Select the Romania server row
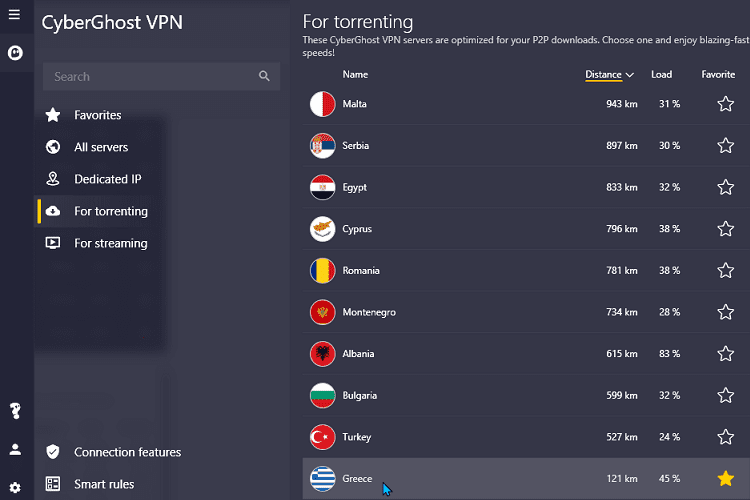Screen dimensions: 750x500 pyautogui.click(x=526, y=270)
